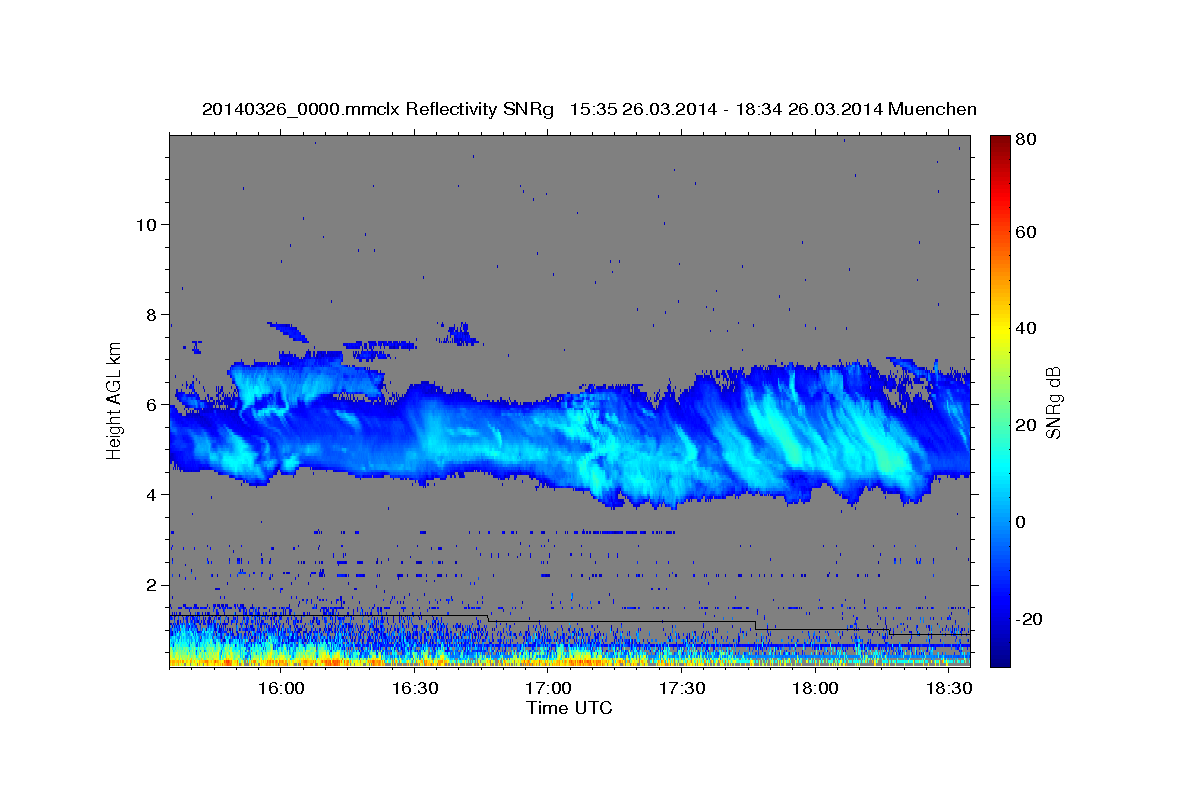
Task: Select the 17:30 time tick label
Action: (682, 689)
